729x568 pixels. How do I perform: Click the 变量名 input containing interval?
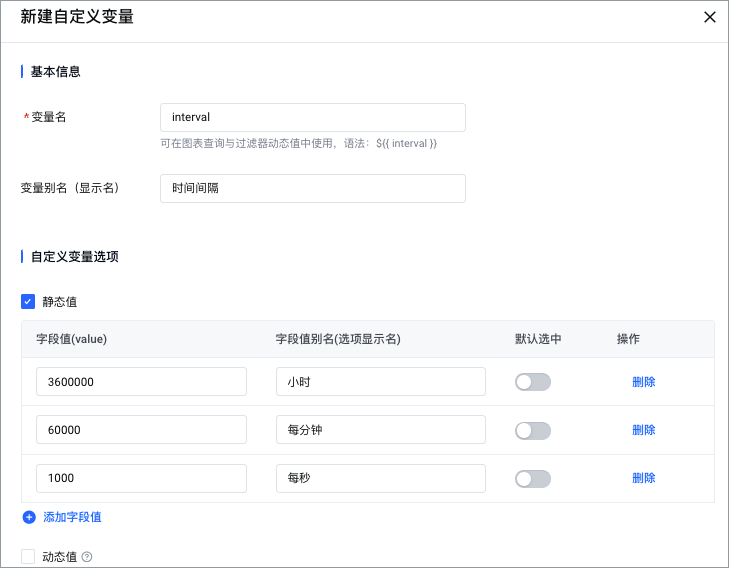coord(312,117)
